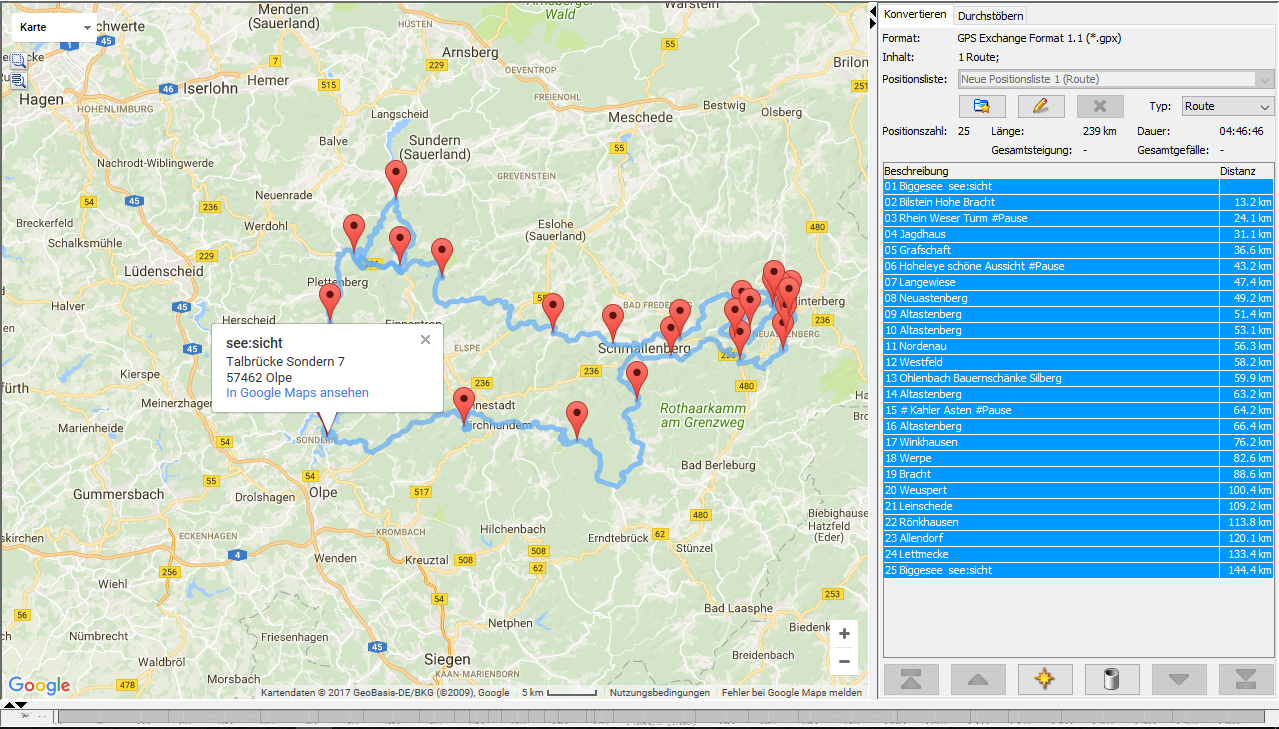Select the 03 Rhein Weser Turm row
Screen dimensions: 1279x729
point(1050,218)
